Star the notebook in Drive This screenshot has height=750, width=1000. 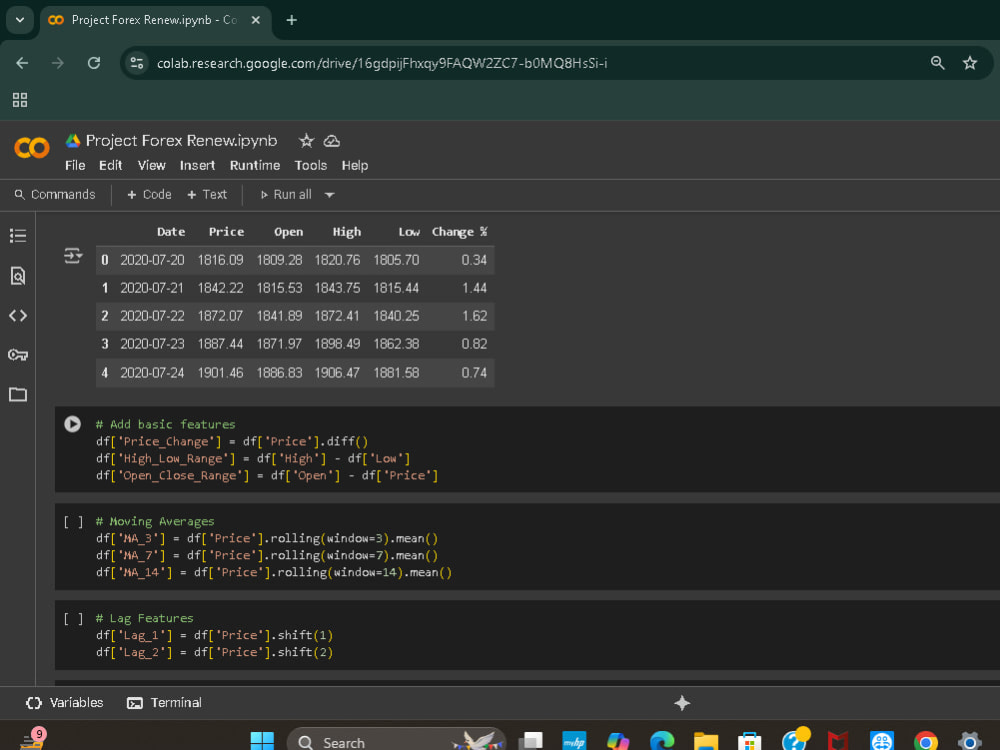pos(306,141)
